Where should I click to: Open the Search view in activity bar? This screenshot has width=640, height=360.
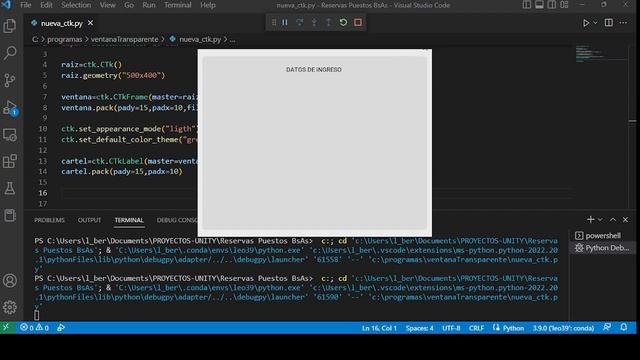pyautogui.click(x=10, y=53)
